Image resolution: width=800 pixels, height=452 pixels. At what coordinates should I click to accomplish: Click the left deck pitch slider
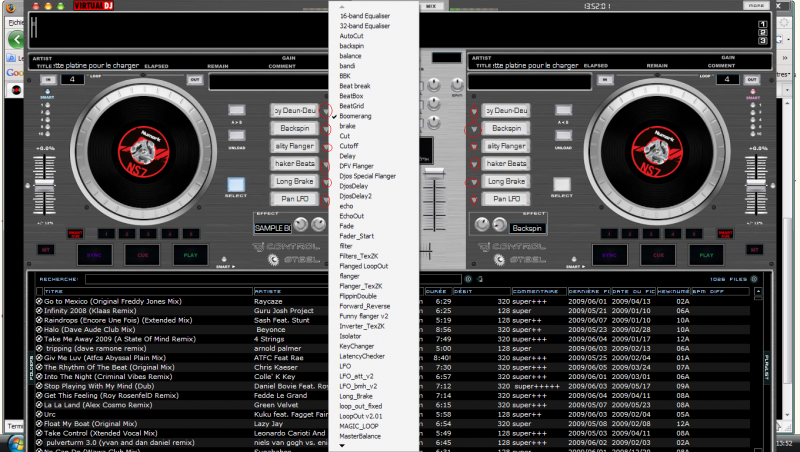pyautogui.click(x=46, y=186)
